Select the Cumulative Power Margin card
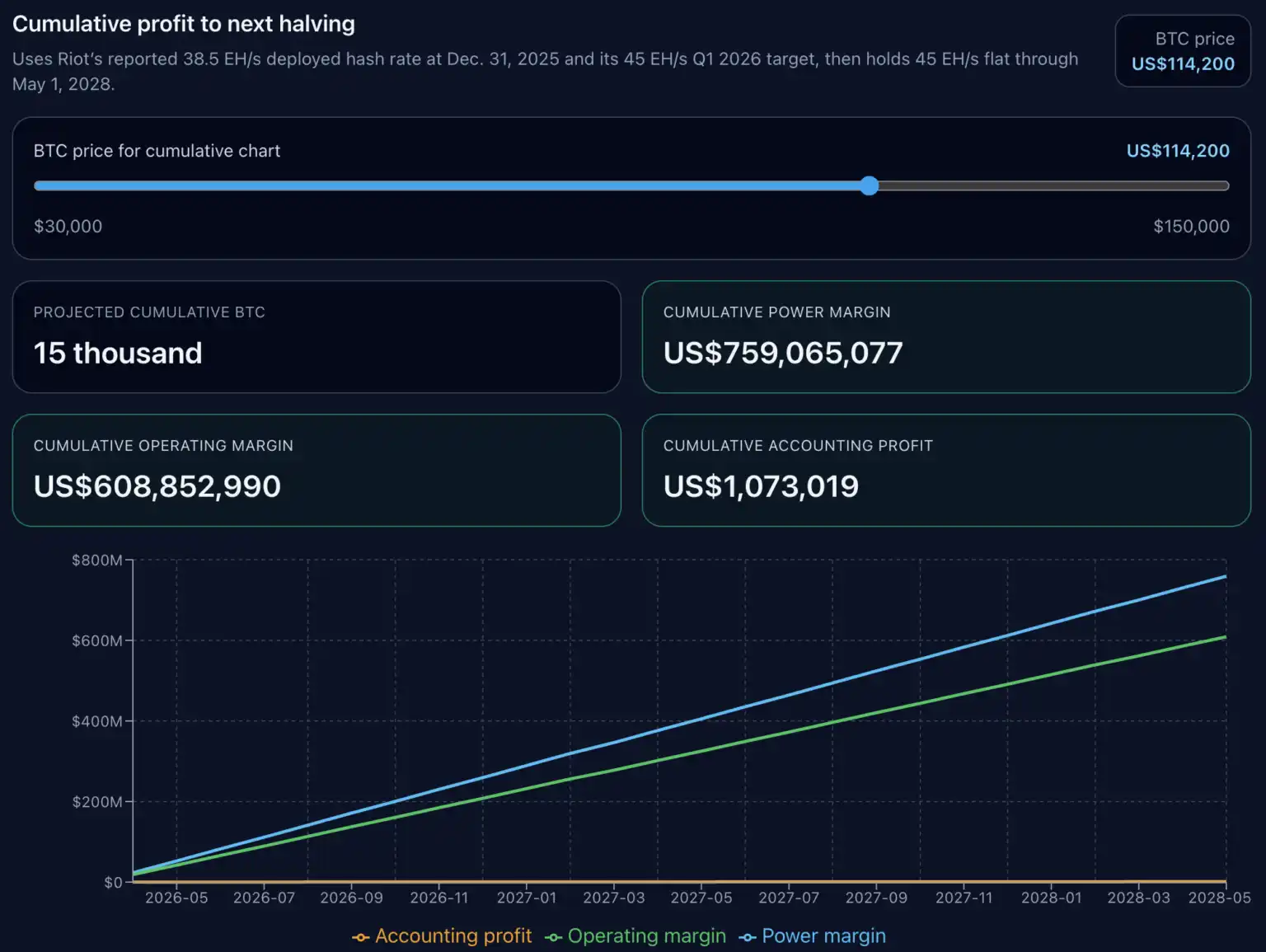The width and height of the screenshot is (1266, 952). tap(946, 337)
